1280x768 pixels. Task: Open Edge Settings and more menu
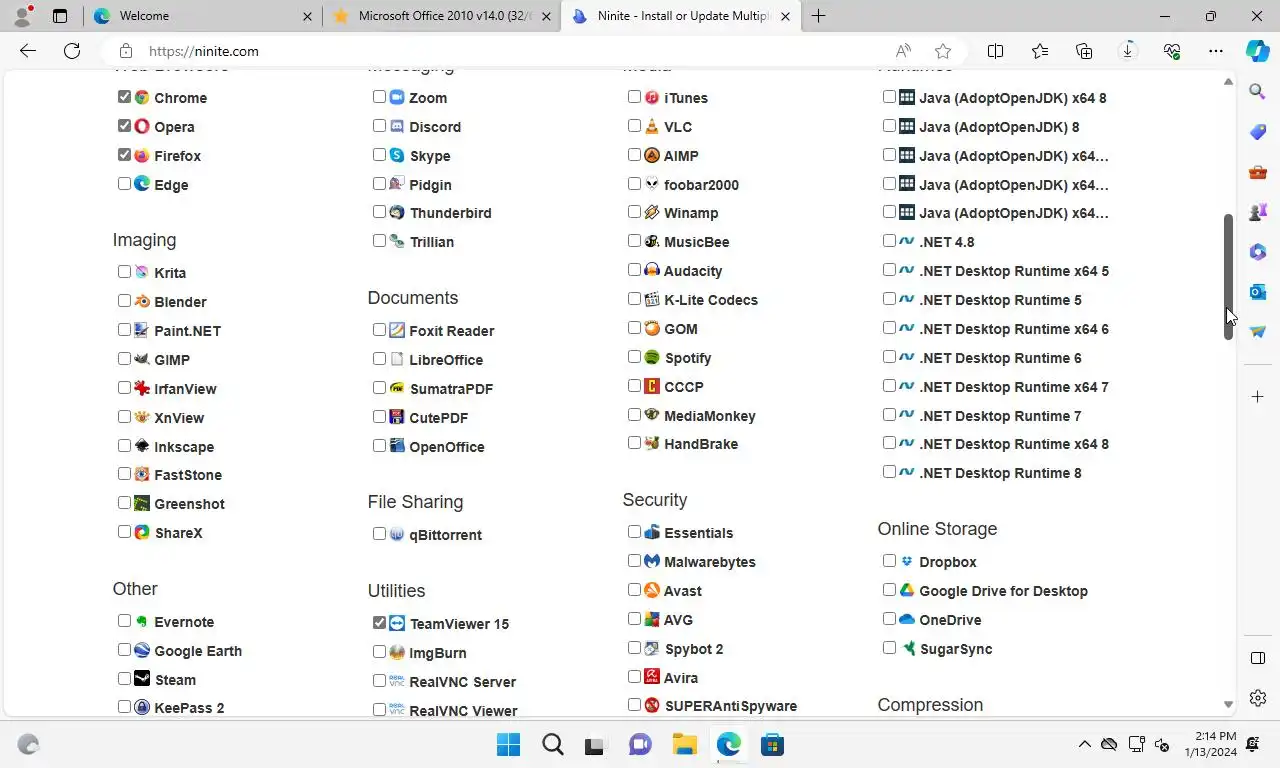[x=1216, y=51]
